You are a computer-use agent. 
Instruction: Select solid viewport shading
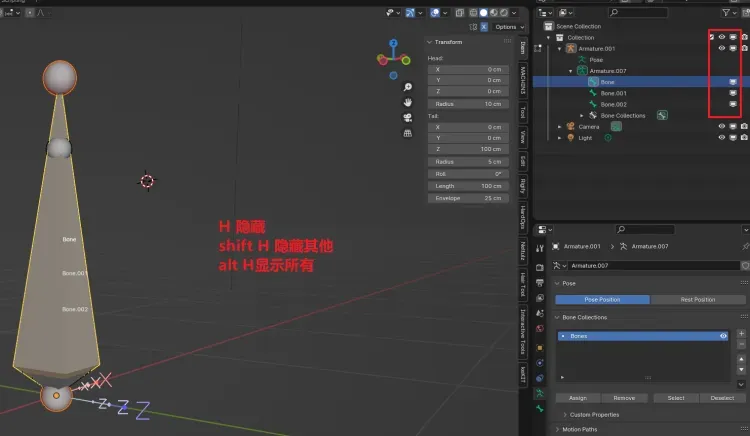(x=484, y=13)
